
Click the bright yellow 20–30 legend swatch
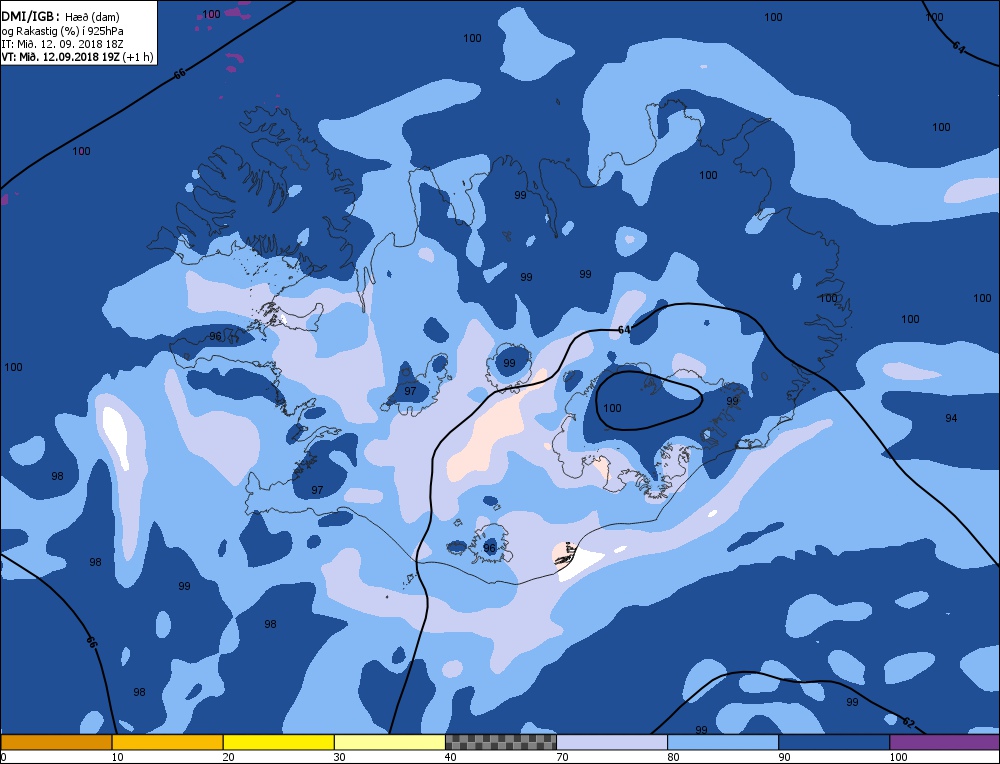click(x=279, y=742)
